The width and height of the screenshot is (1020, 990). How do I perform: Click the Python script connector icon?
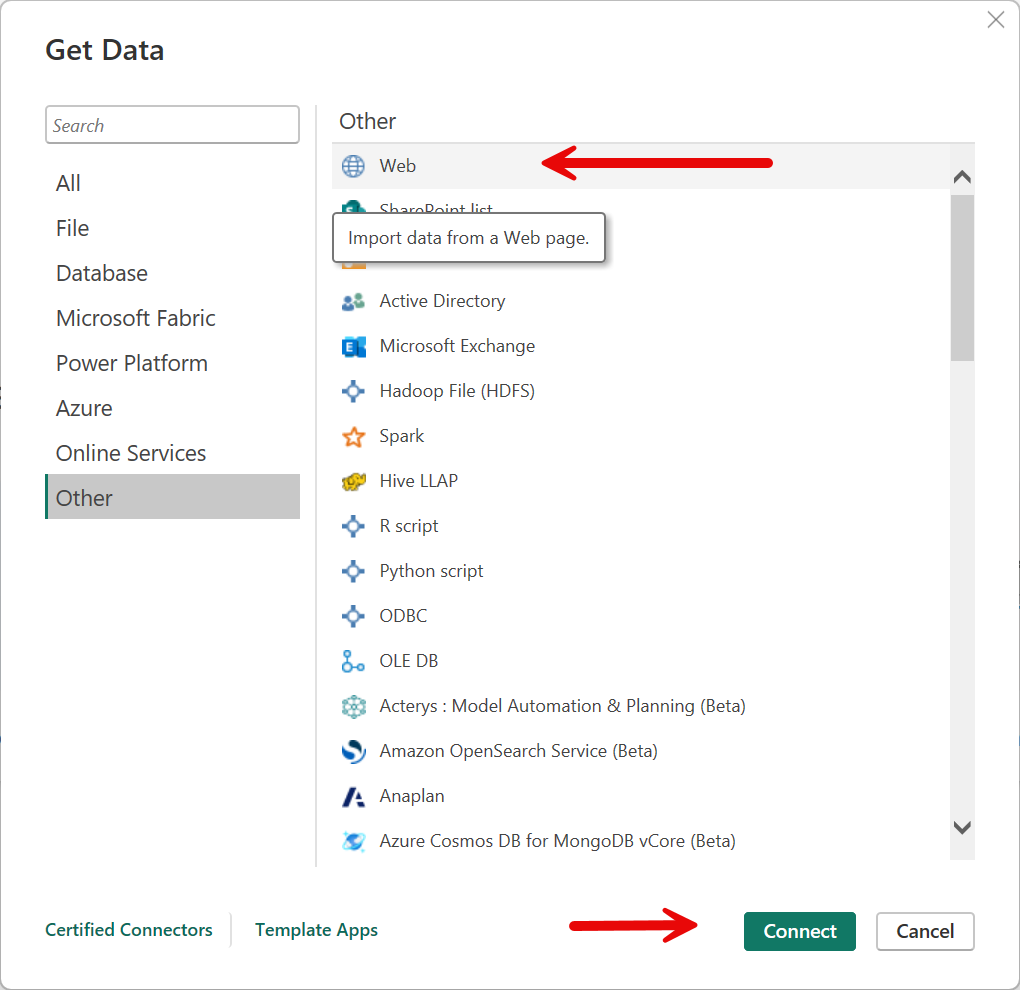[x=353, y=571]
